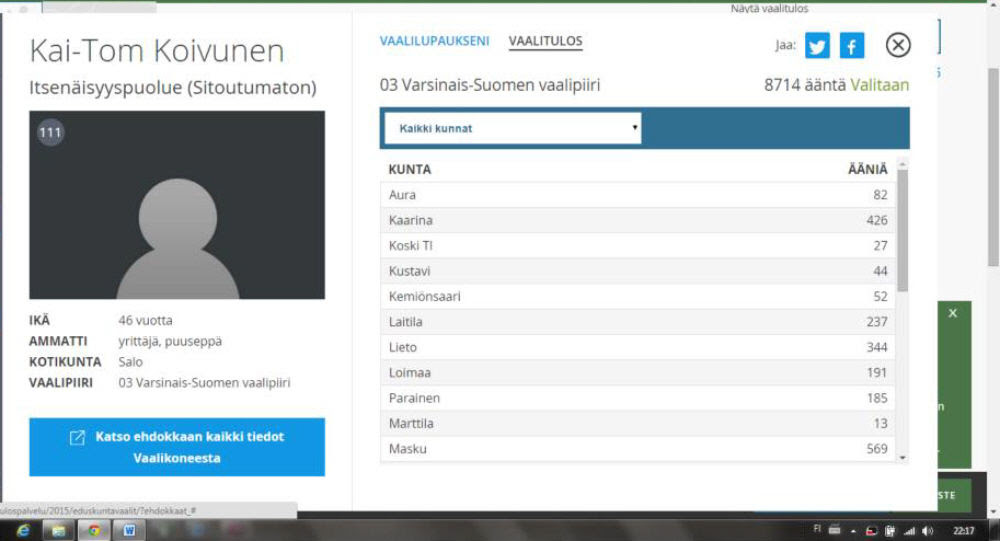Select the Parainen row
The height and width of the screenshot is (541, 1000).
(638, 398)
